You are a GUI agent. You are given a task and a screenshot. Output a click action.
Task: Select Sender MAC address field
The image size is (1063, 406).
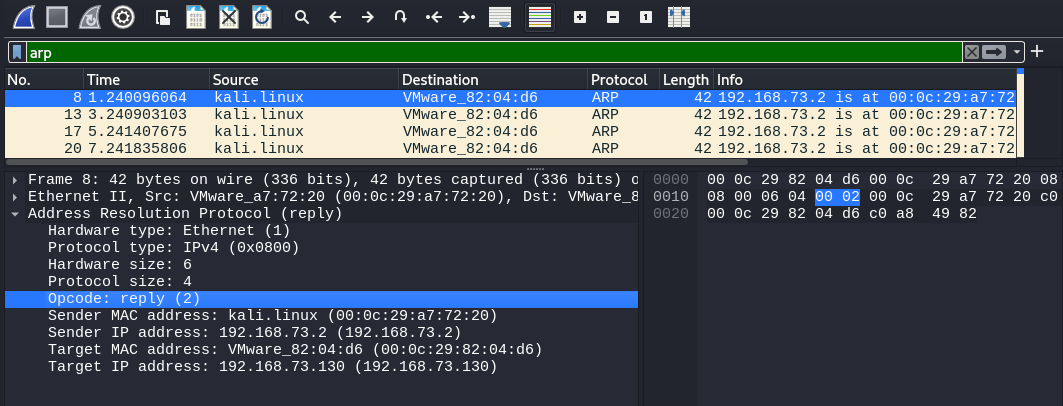tap(321, 316)
